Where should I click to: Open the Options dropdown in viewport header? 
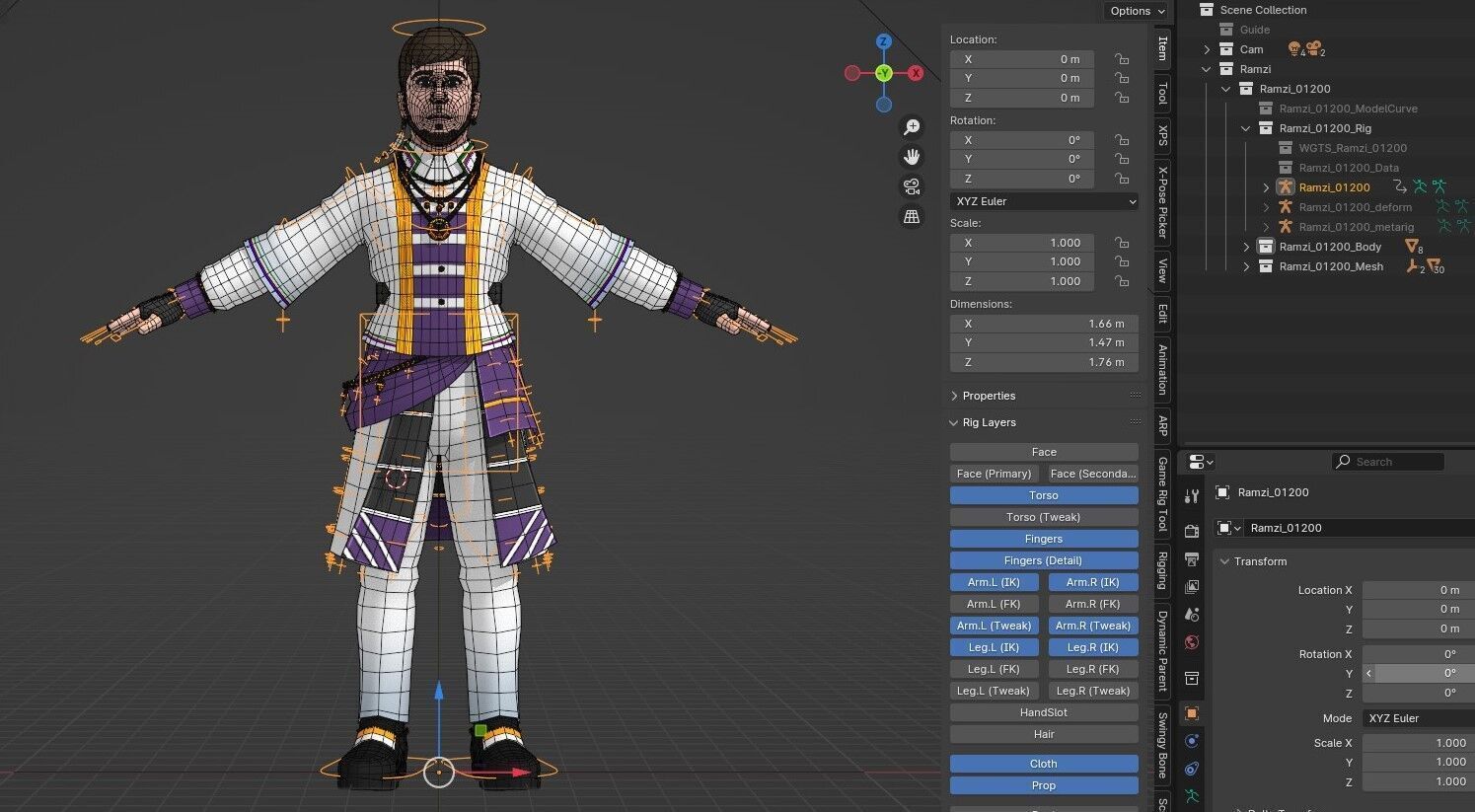tap(1137, 11)
